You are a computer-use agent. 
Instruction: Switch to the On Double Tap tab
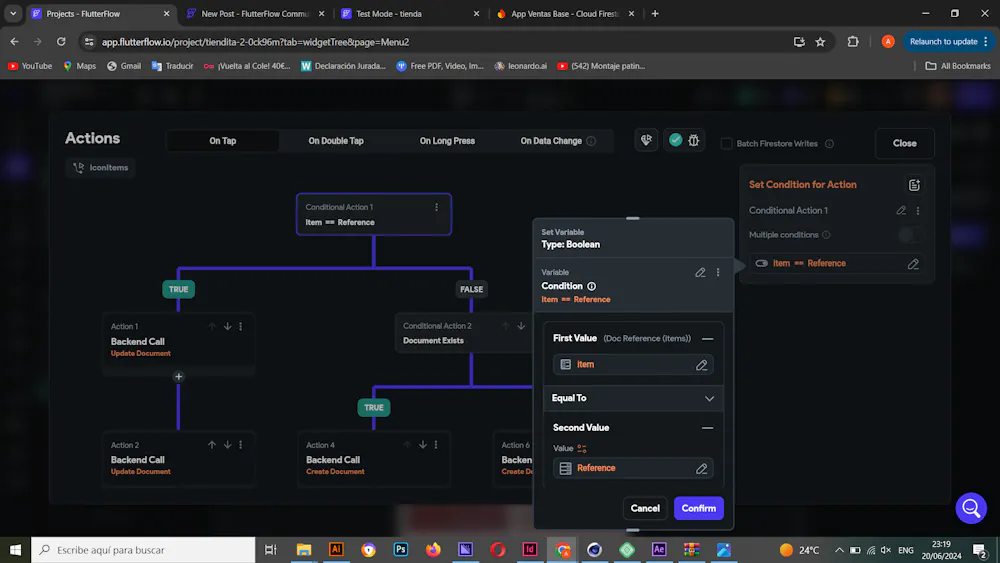tap(336, 141)
